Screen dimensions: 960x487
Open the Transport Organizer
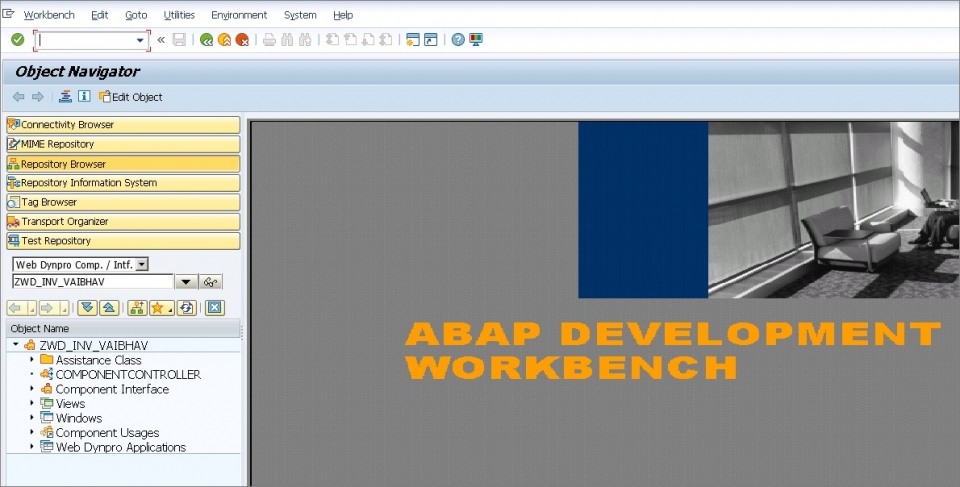point(123,222)
